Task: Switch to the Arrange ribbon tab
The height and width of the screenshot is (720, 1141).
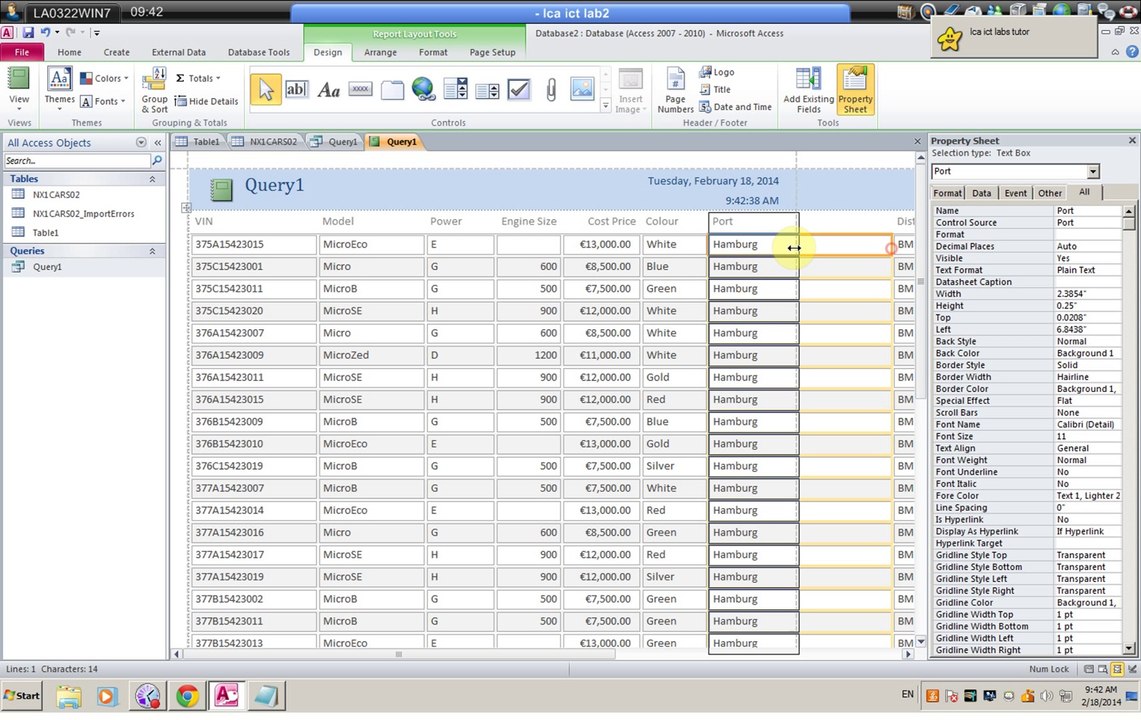Action: (381, 52)
